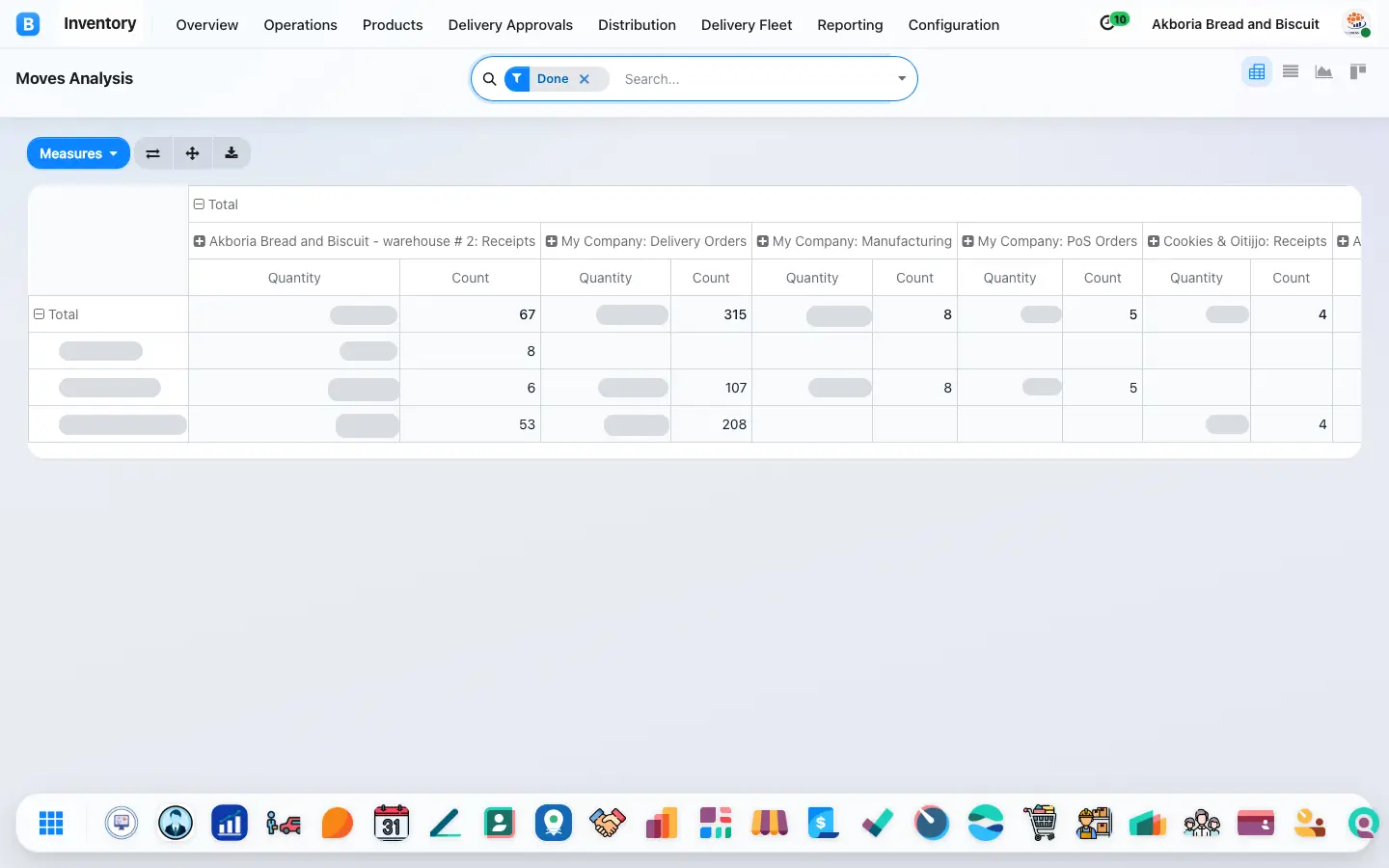Open the blue bar chart app in dock

coord(230,823)
